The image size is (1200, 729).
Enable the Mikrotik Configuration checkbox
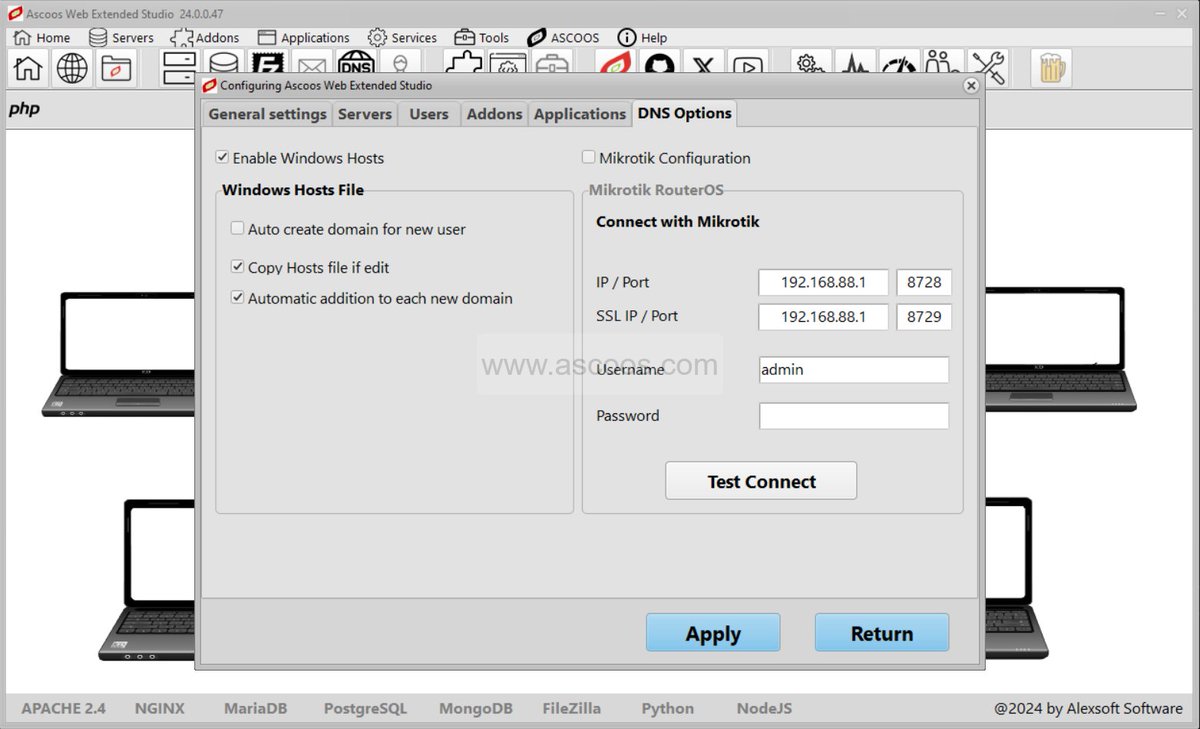[589, 158]
